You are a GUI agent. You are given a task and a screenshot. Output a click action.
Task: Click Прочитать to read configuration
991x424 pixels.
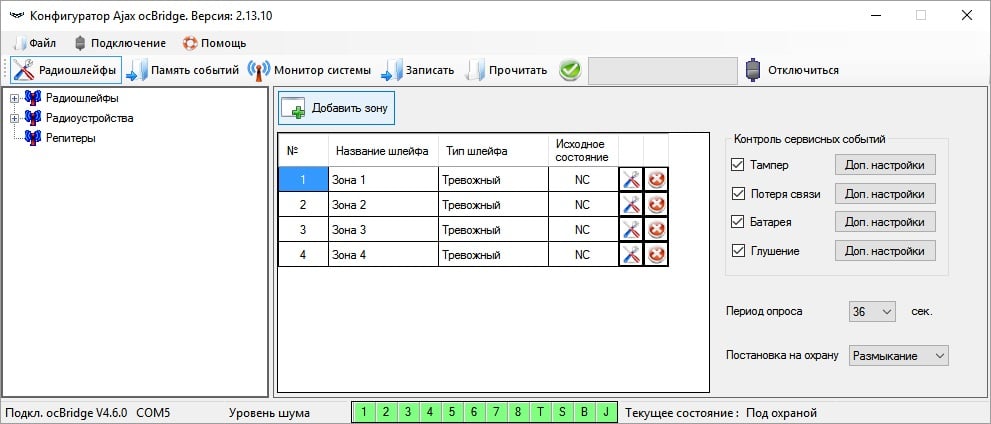coord(507,70)
